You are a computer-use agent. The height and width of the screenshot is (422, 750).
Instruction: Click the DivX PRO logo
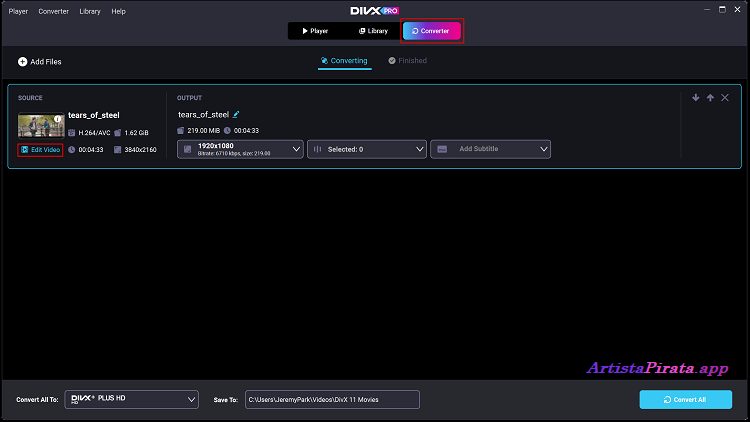(375, 11)
